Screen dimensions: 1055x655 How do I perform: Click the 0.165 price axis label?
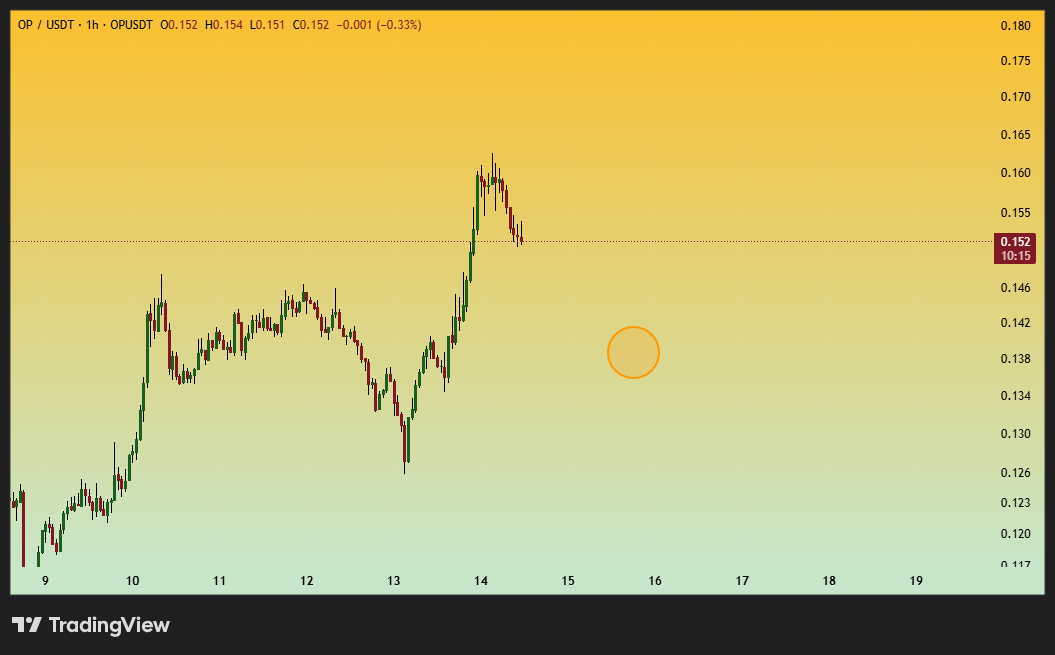point(1015,135)
